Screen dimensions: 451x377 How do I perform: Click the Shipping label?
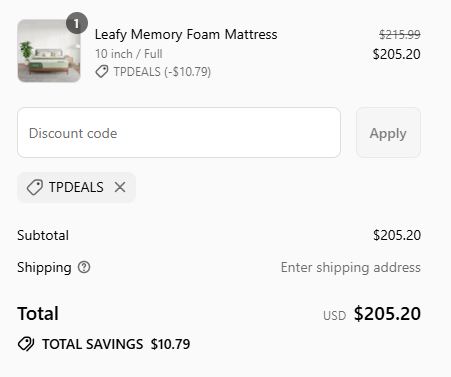pyautogui.click(x=44, y=268)
